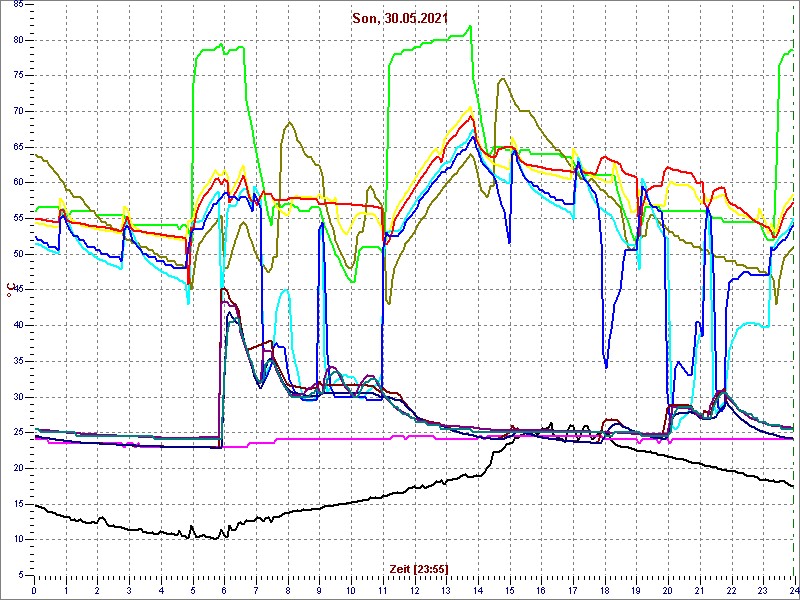The width and height of the screenshot is (800, 600).
Task: Click the 'Zeit [23:55]' time label
Action: 419,568
